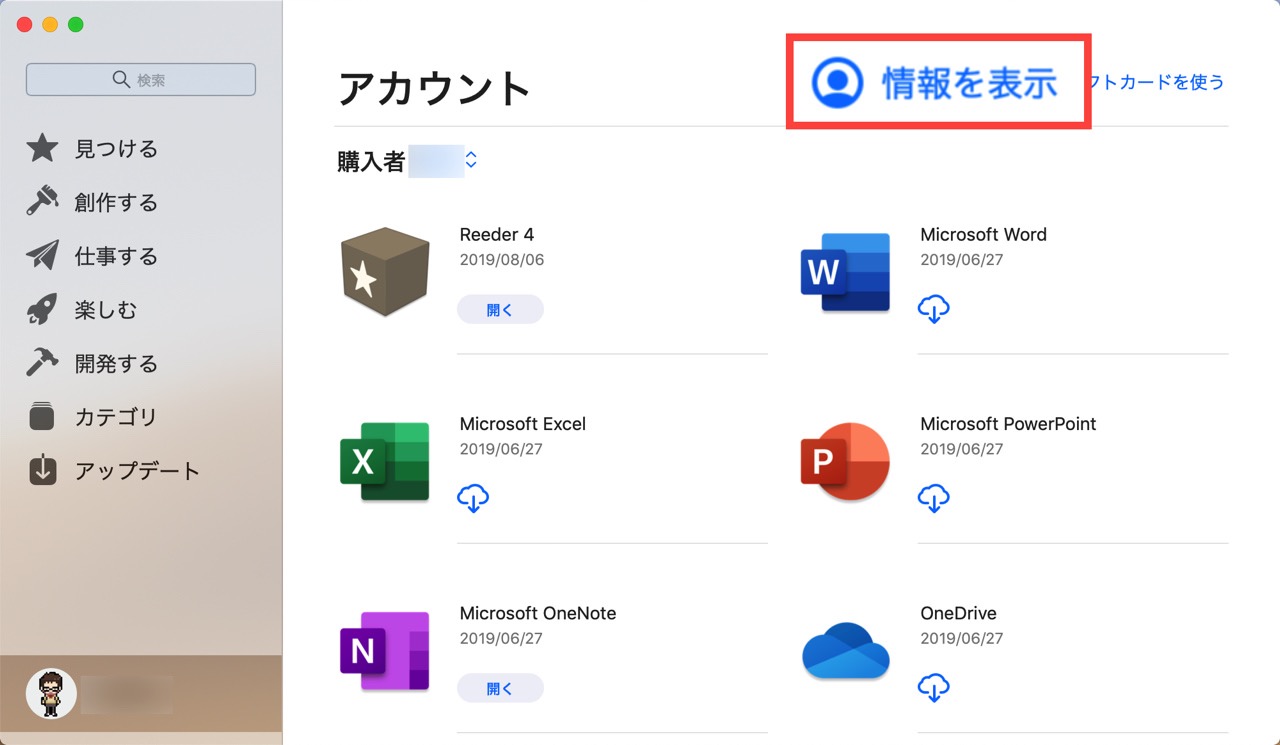Click the search field in sidebar
This screenshot has width=1280, height=745.
(141, 80)
